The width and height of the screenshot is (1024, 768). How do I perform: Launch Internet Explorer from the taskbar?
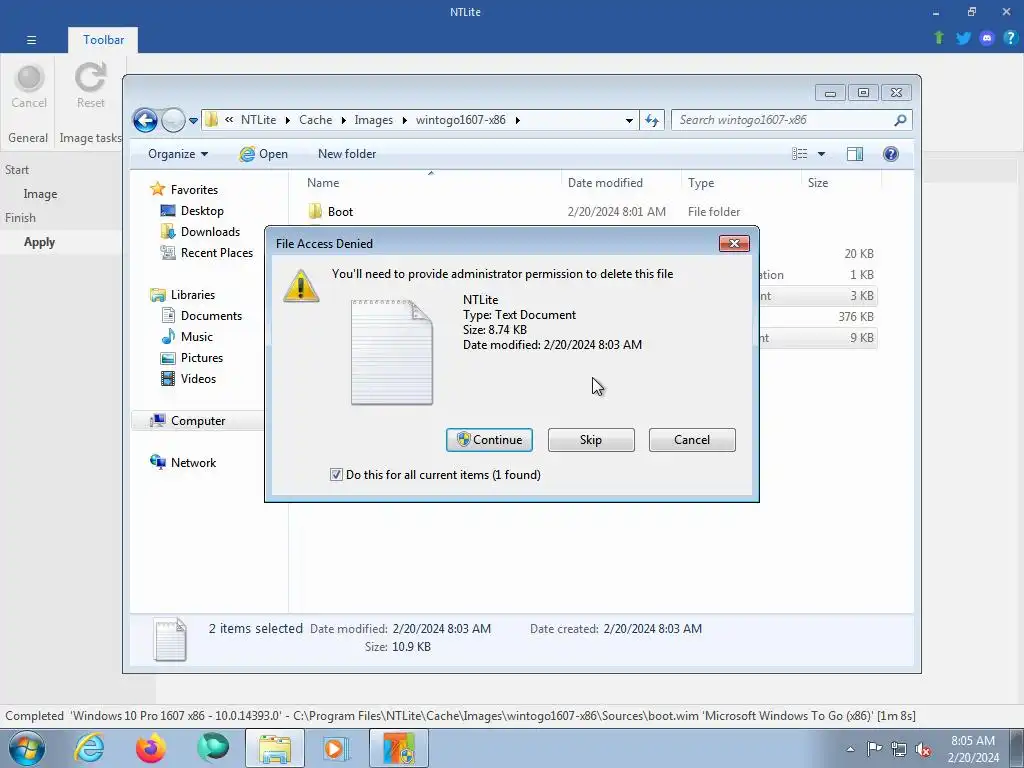88,748
